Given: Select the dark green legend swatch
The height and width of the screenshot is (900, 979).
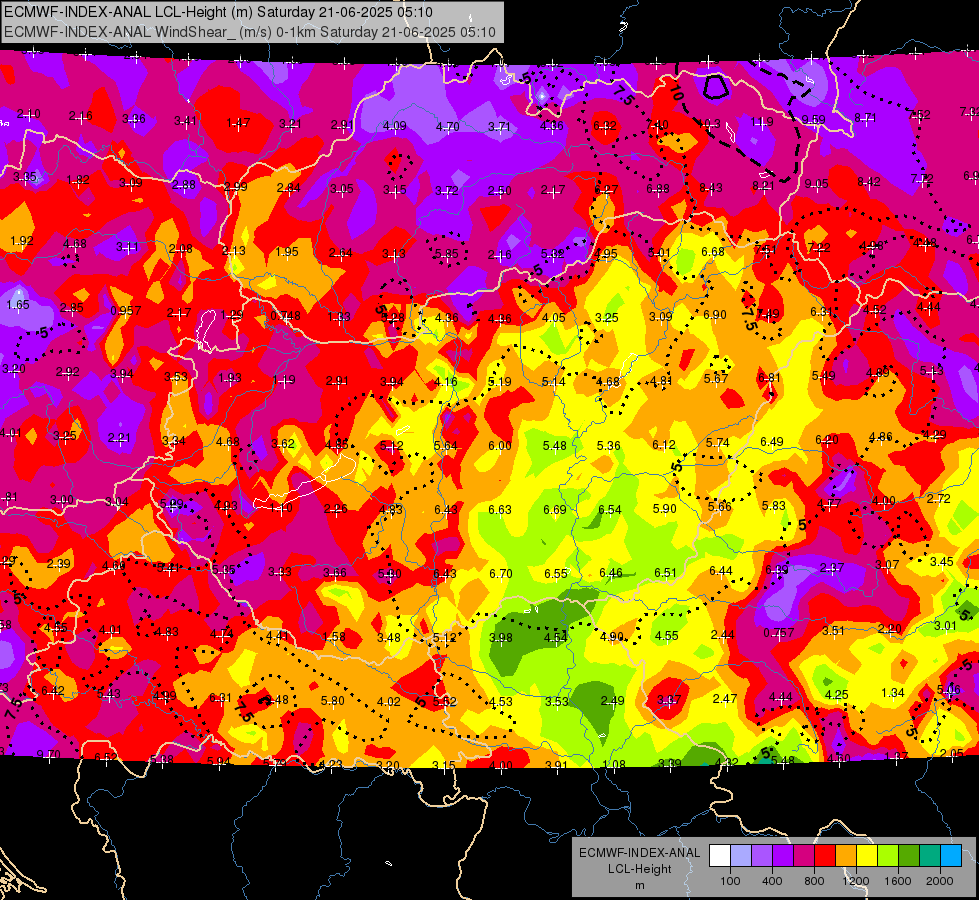Looking at the screenshot, I should (909, 856).
